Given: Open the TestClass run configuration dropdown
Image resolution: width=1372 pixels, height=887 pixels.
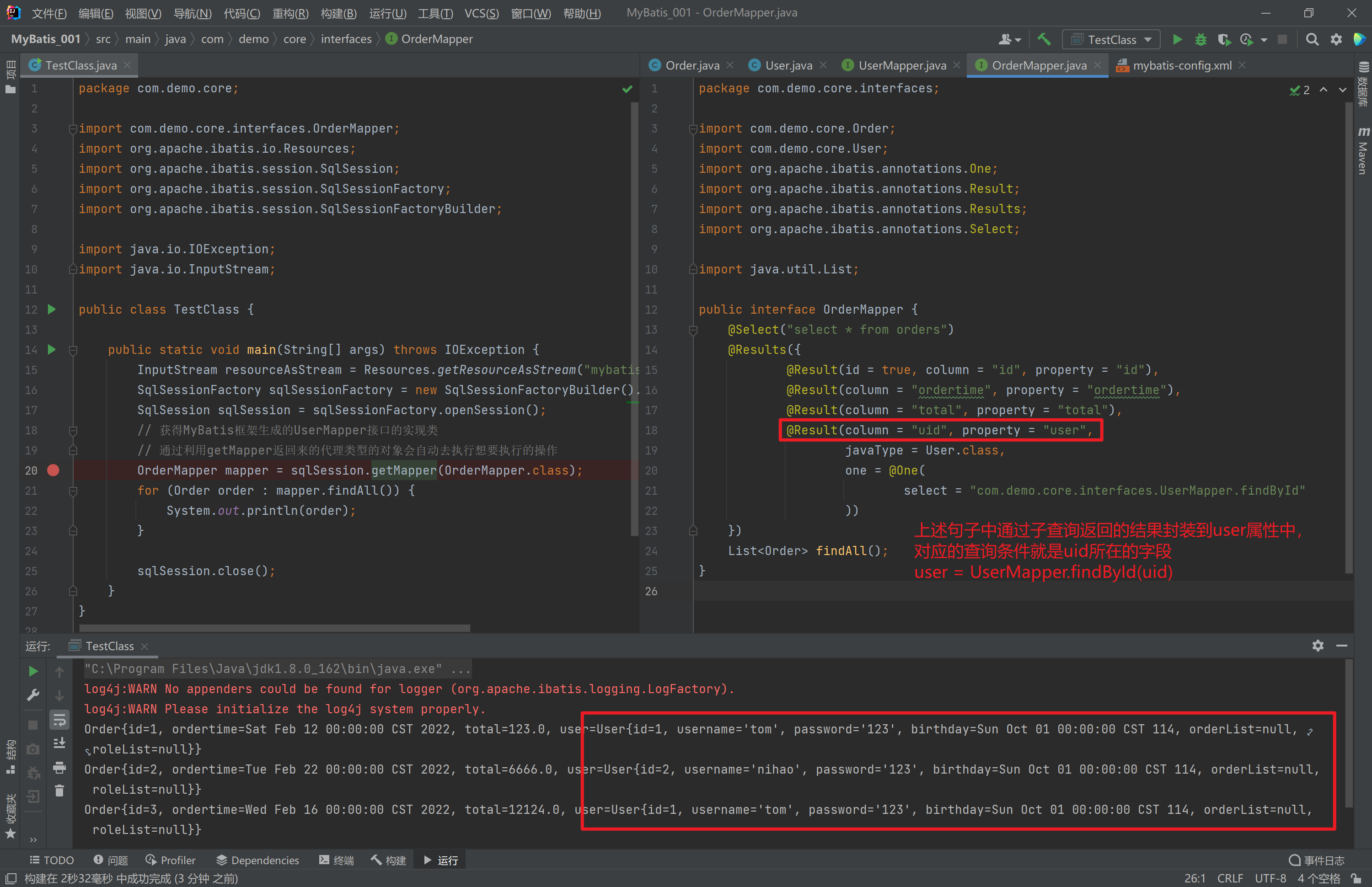Looking at the screenshot, I should [x=1111, y=39].
